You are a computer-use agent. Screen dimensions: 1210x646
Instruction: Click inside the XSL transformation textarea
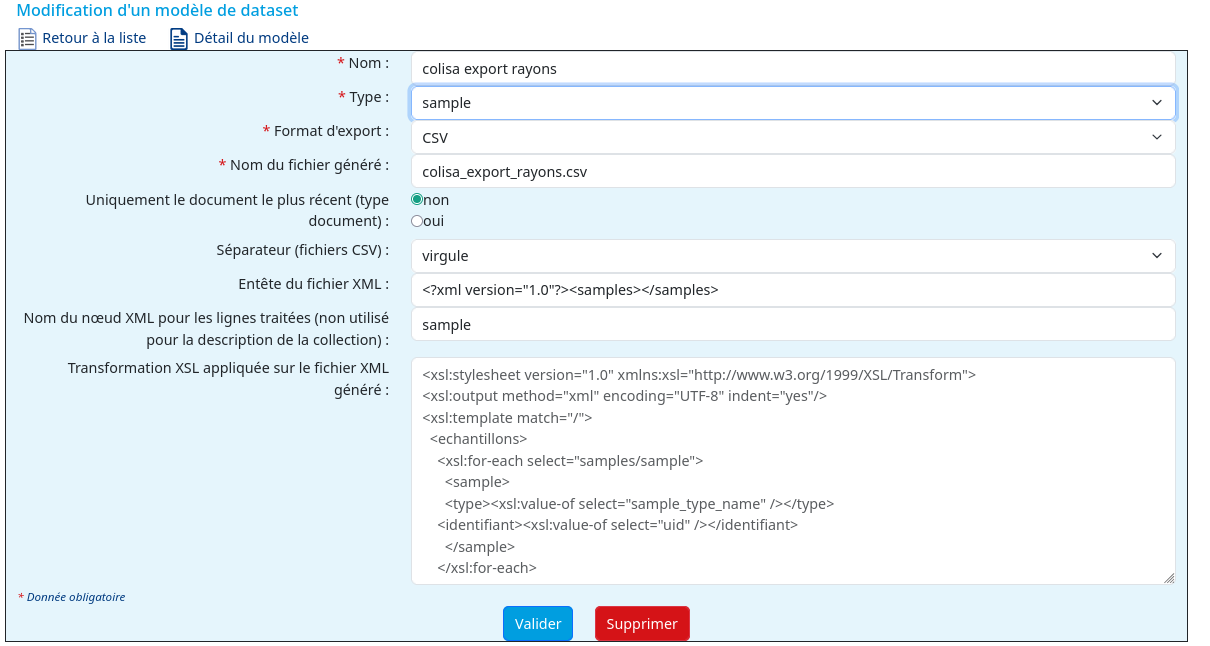(793, 471)
